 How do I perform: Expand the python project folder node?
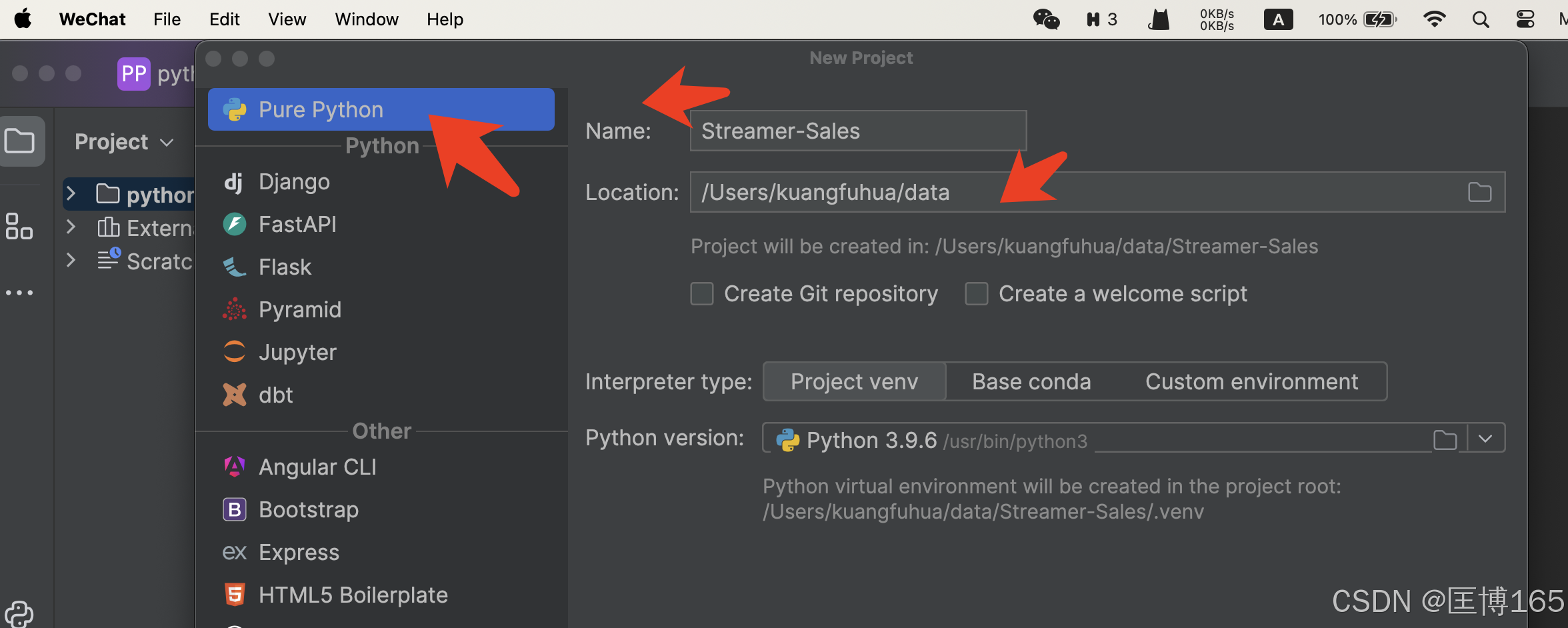71,194
